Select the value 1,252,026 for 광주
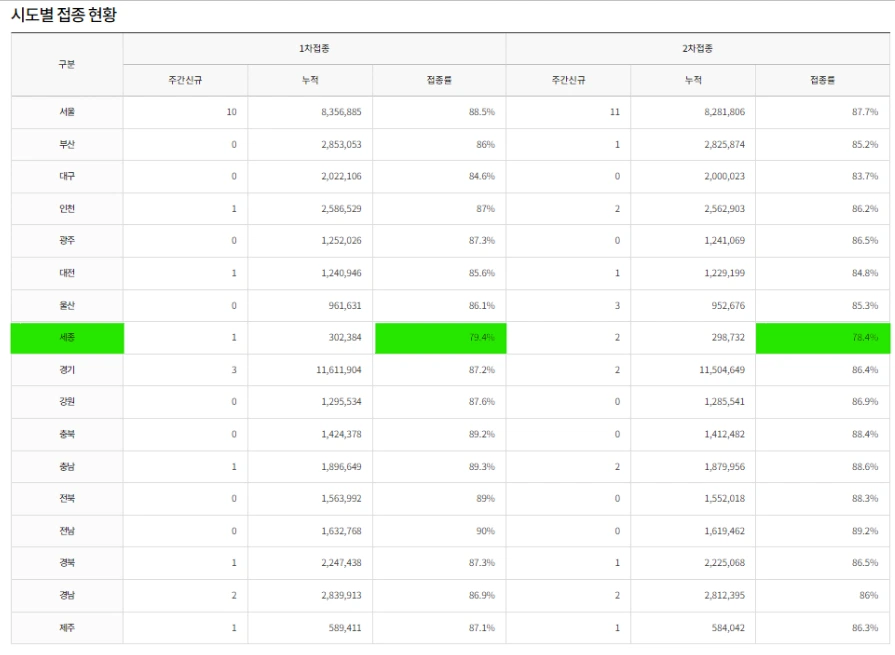Screen dimensions: 895x655 [341, 241]
